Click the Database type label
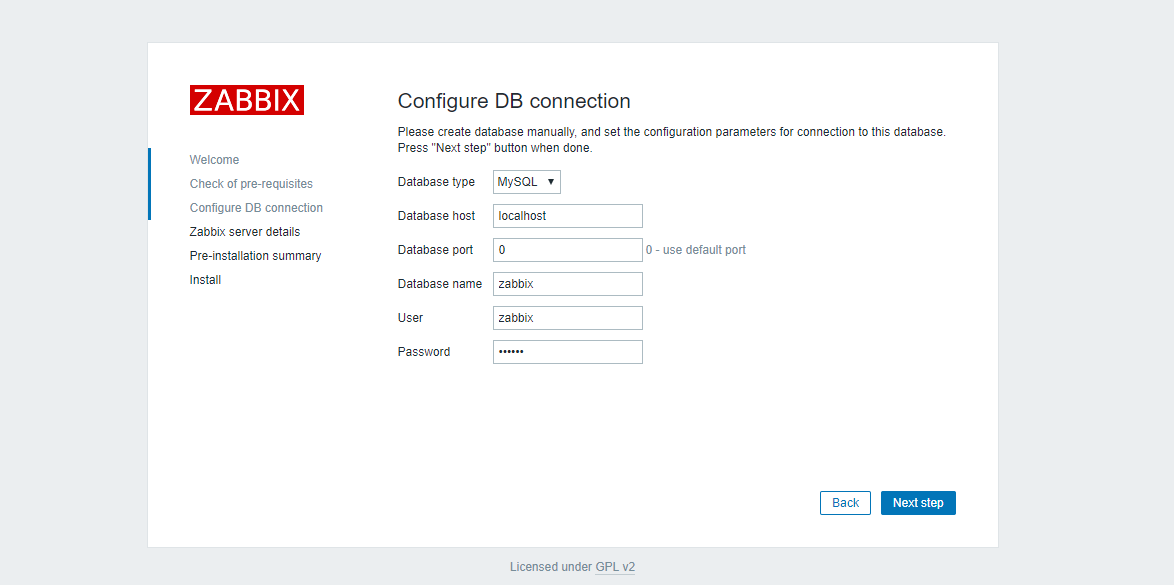1174x585 pixels. coord(436,182)
